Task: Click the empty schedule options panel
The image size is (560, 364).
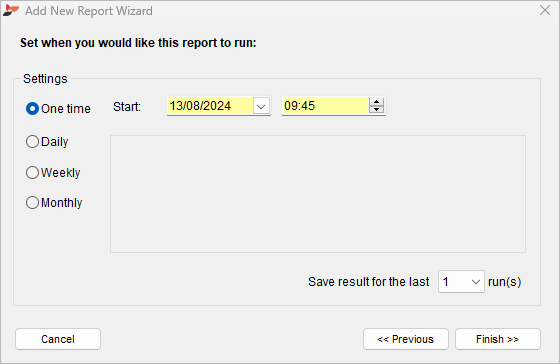Action: (x=318, y=194)
